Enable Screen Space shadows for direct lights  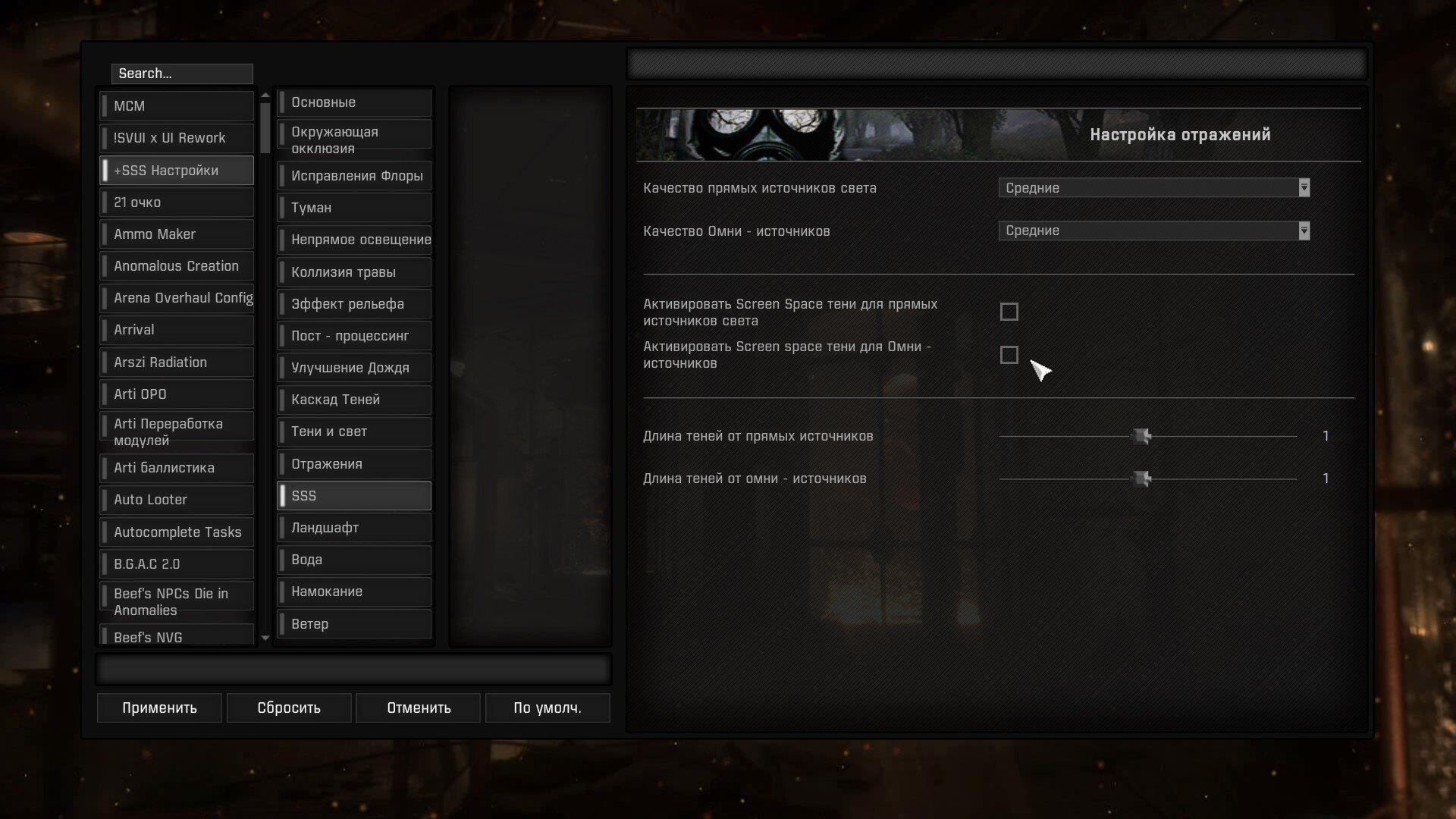pyautogui.click(x=1009, y=312)
